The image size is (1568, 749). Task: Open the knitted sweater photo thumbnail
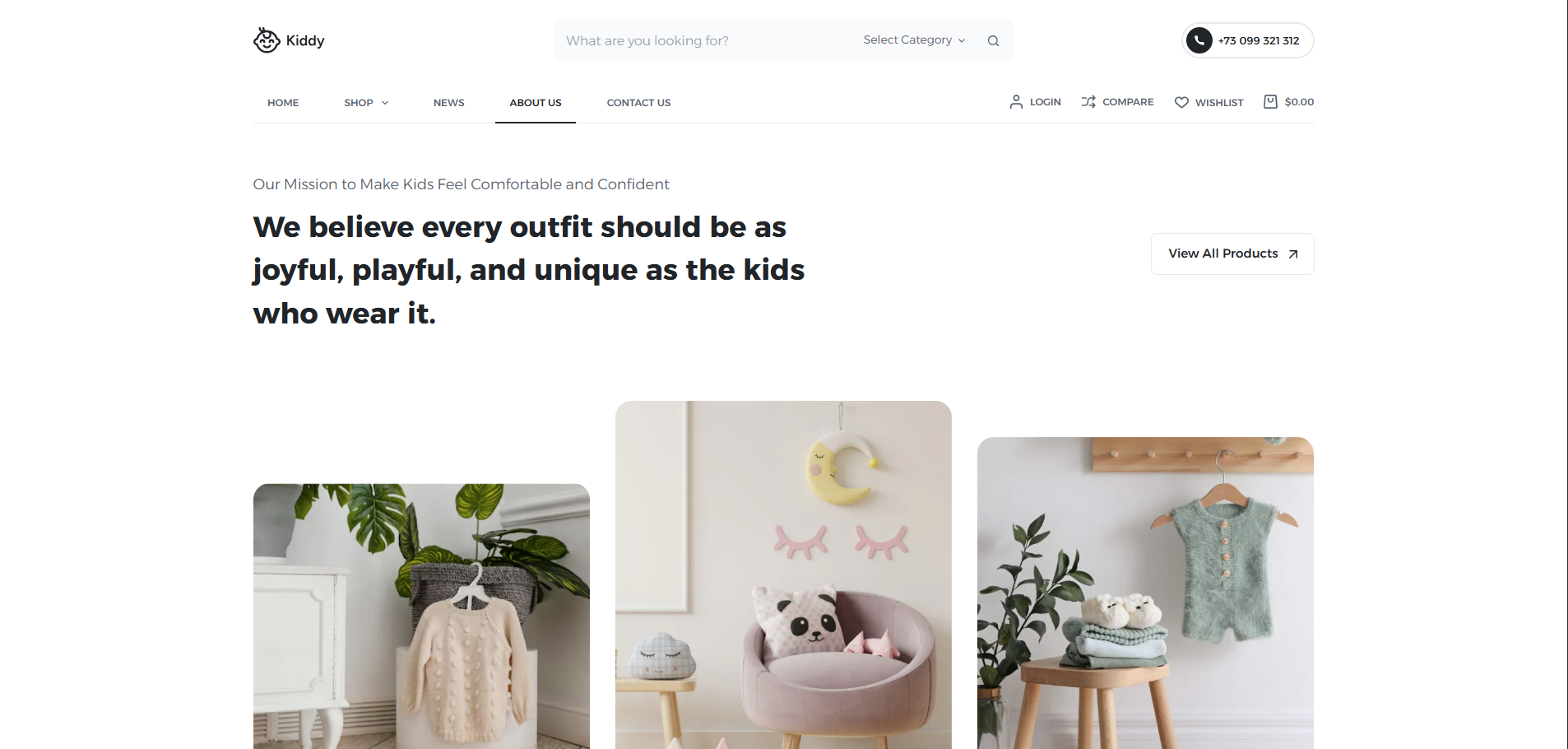click(421, 616)
